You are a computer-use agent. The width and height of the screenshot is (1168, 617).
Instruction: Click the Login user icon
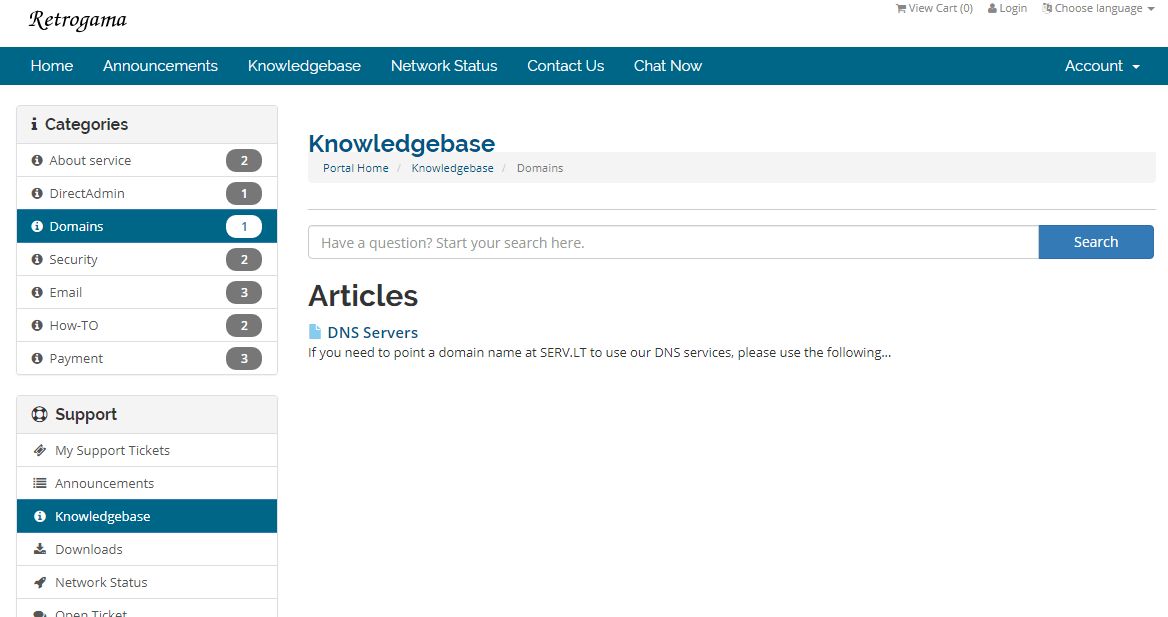point(992,8)
